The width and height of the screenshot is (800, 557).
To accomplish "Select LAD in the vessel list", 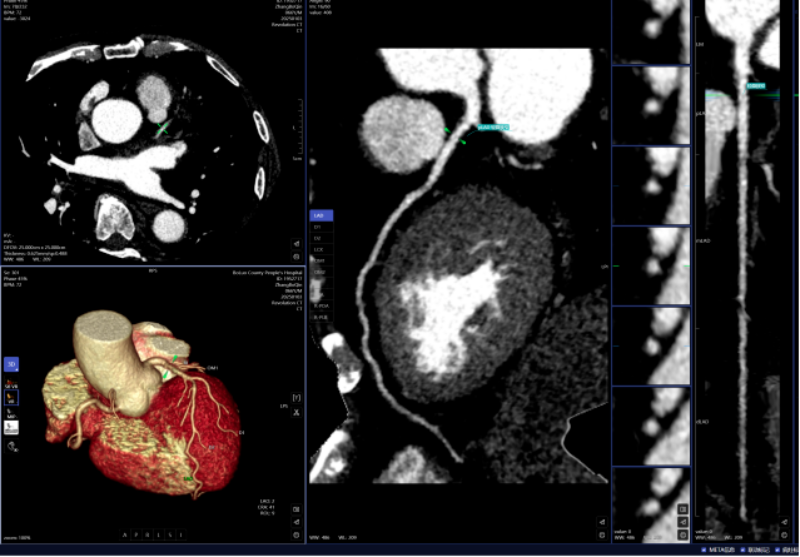I will coord(321,215).
